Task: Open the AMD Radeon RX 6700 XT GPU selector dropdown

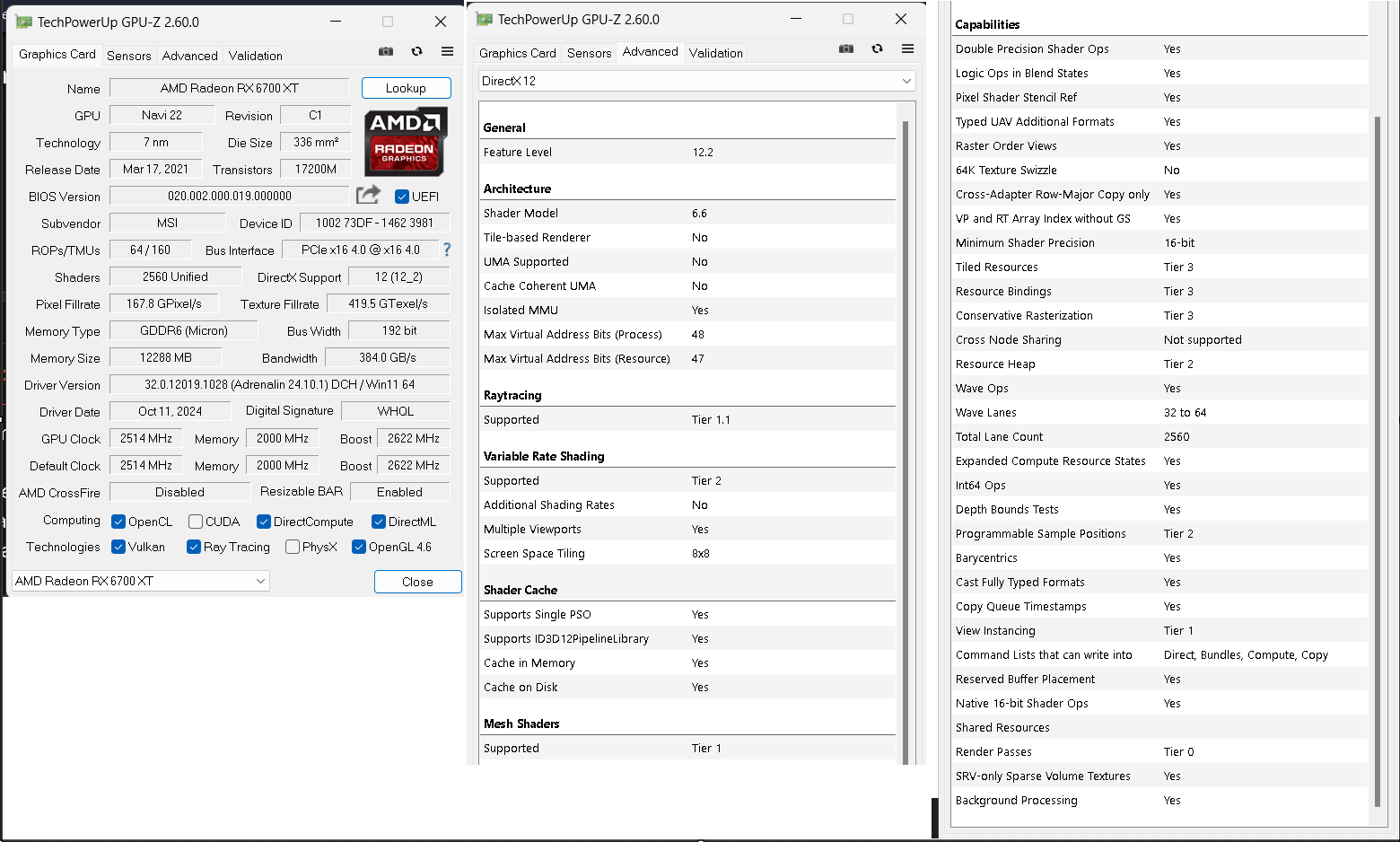Action: click(141, 581)
